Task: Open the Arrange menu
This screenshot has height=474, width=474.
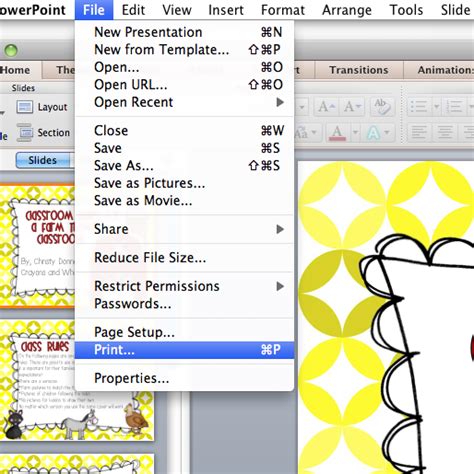Action: [x=347, y=10]
